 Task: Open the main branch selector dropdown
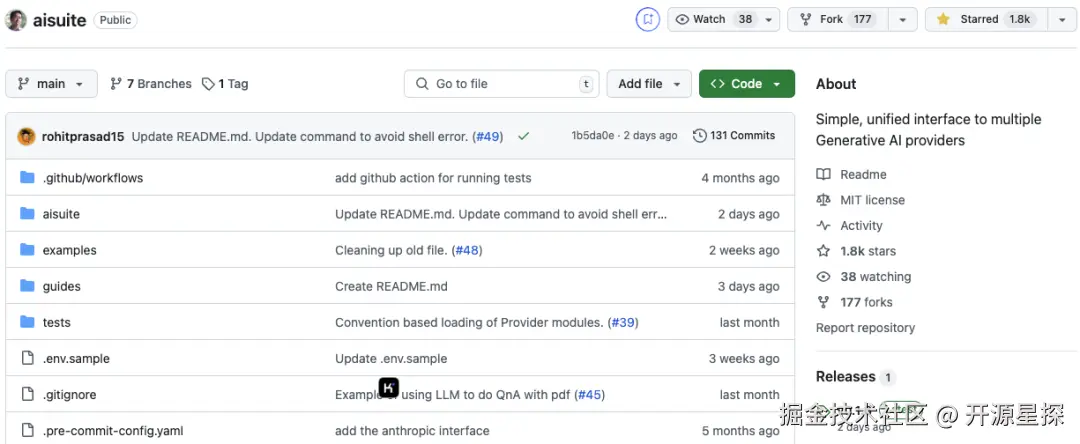[52, 84]
